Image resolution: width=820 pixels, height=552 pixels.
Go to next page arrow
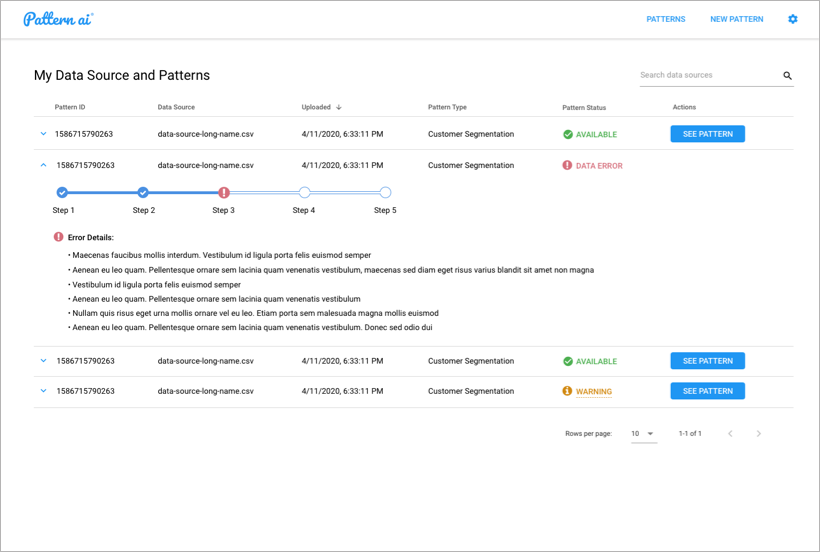[759, 434]
